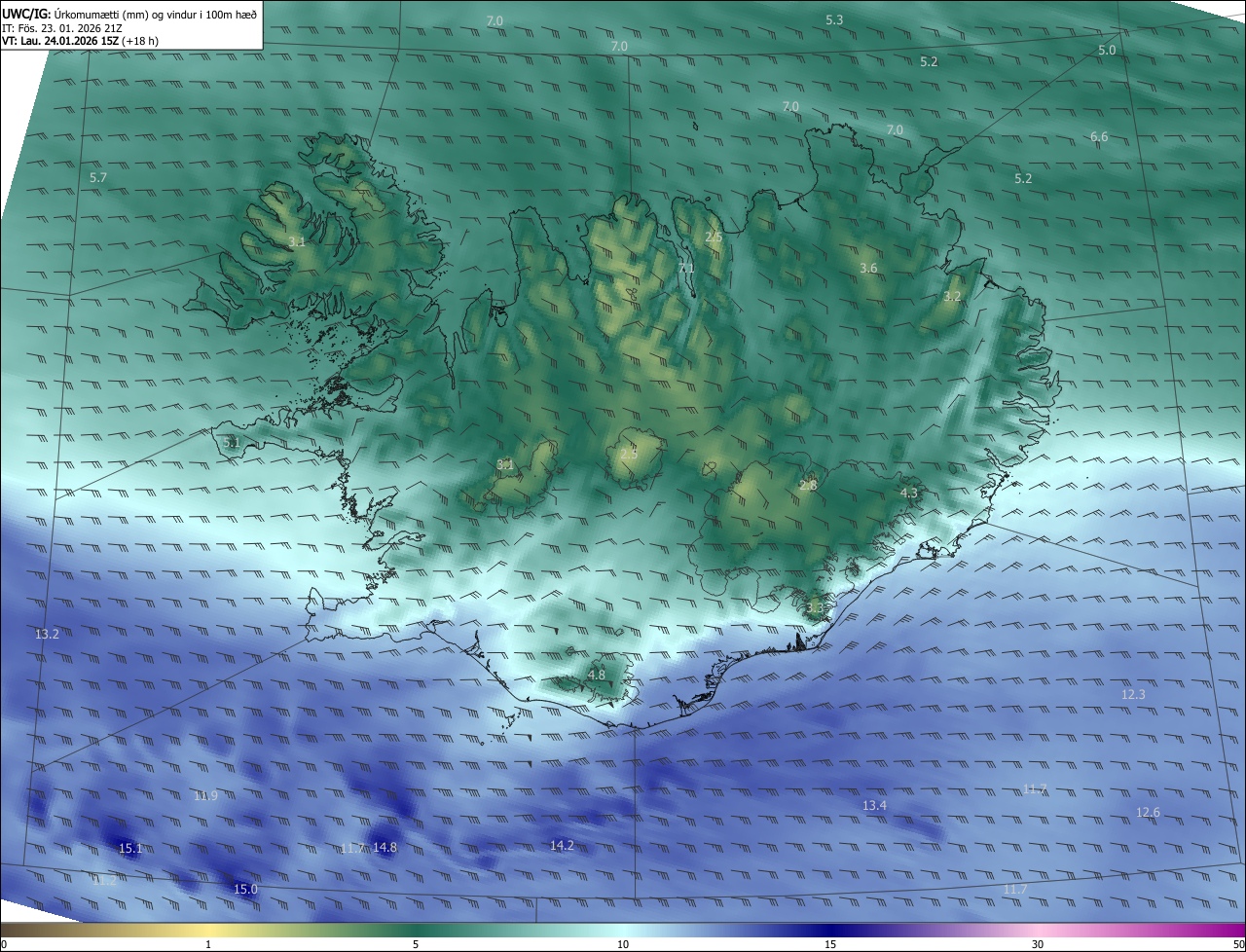This screenshot has width=1246, height=952.
Task: Click the '0' tick on the colour scale
Action: point(4,944)
